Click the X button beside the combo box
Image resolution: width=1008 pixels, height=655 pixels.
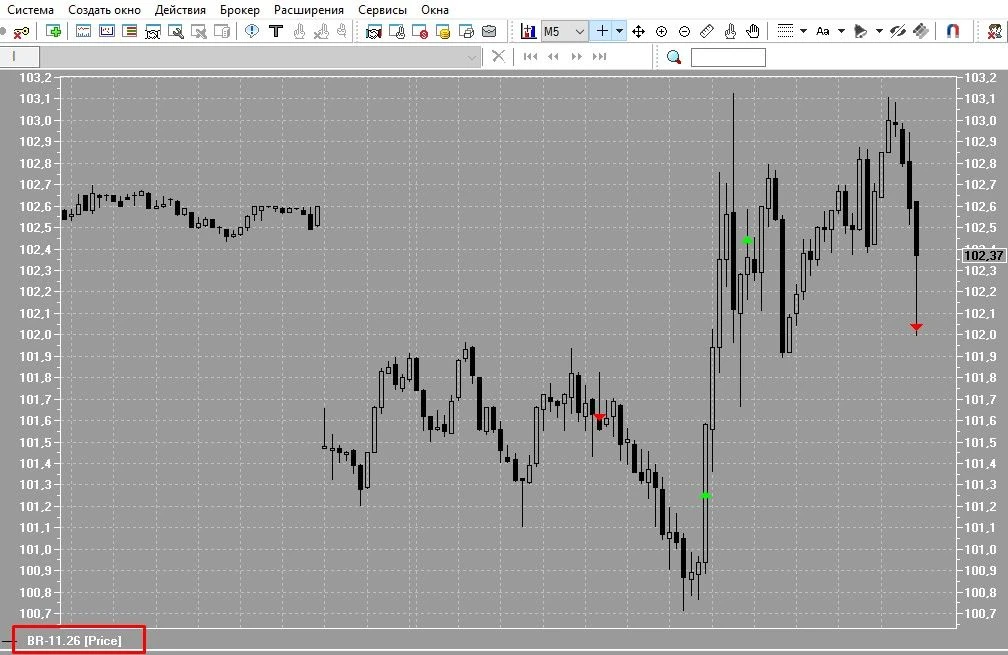pyautogui.click(x=498, y=57)
